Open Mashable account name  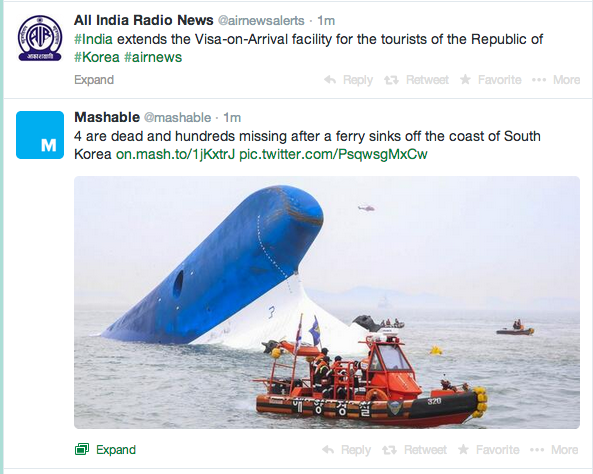coord(107,117)
